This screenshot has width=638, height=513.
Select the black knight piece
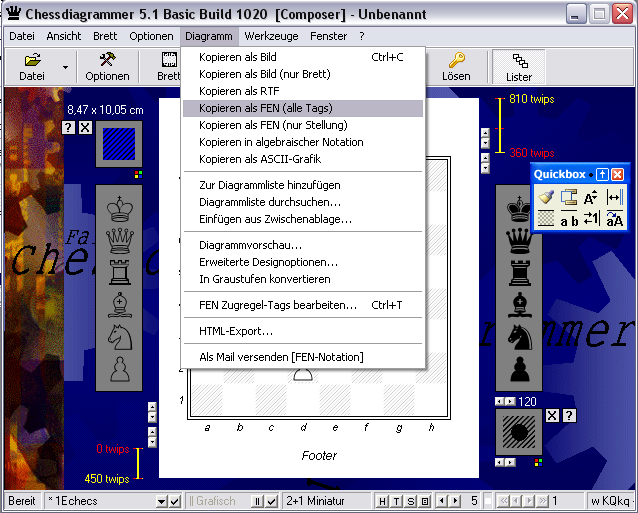(519, 337)
